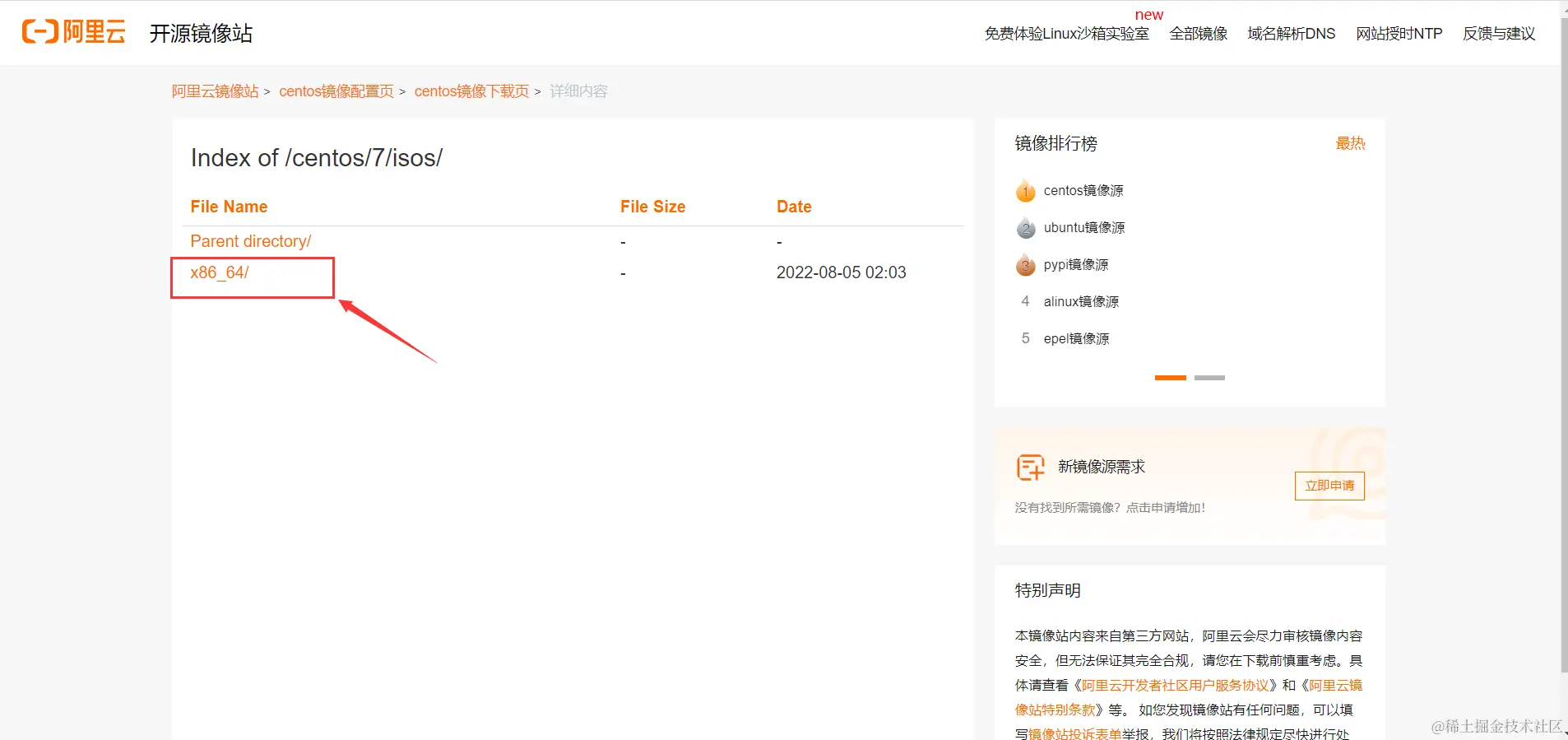Screen dimensions: 1568x740
Task: Open epel镜像源 in ranking list
Action: [x=1076, y=339]
